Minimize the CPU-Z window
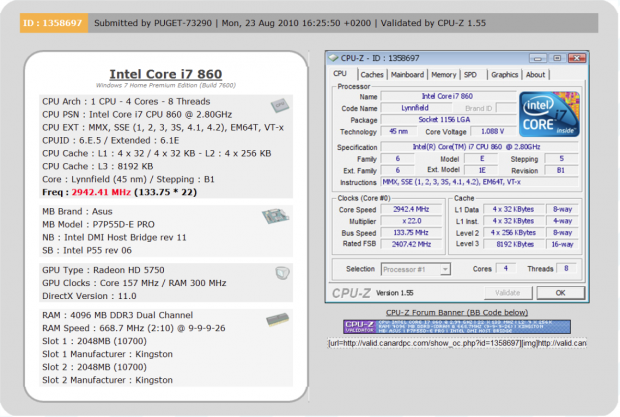The width and height of the screenshot is (620, 417). click(538, 58)
